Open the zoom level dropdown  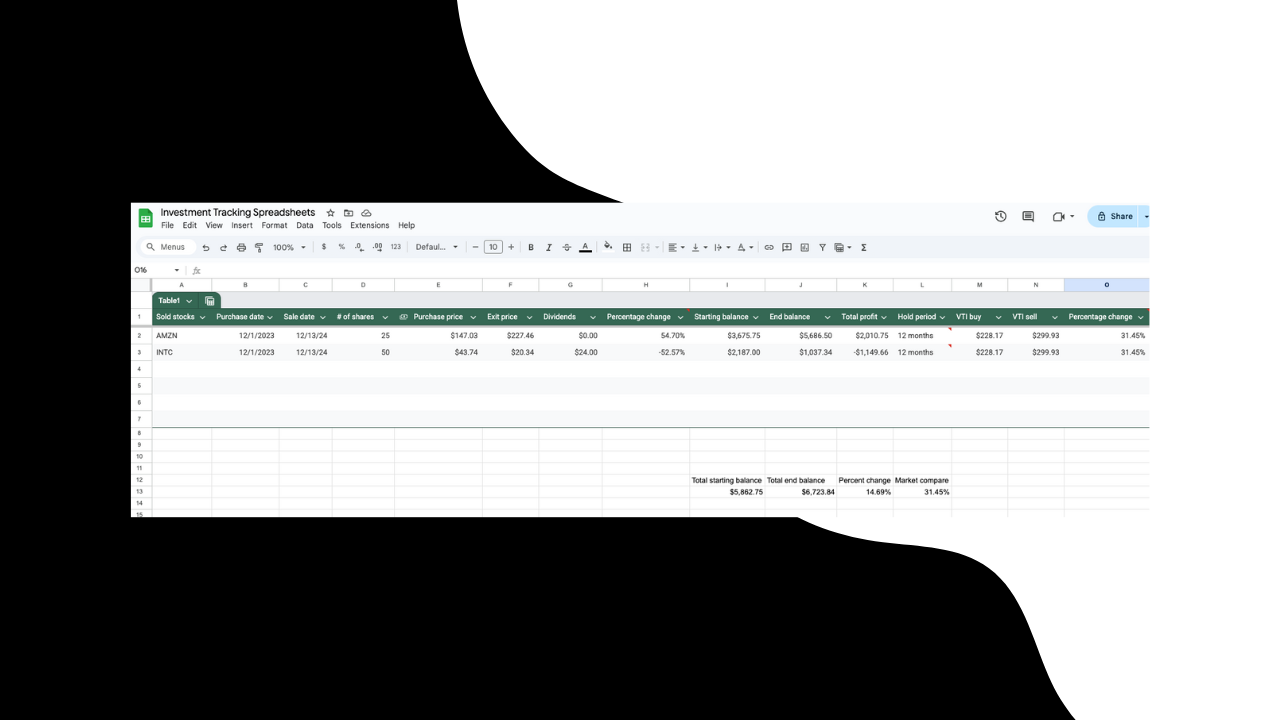[287, 247]
